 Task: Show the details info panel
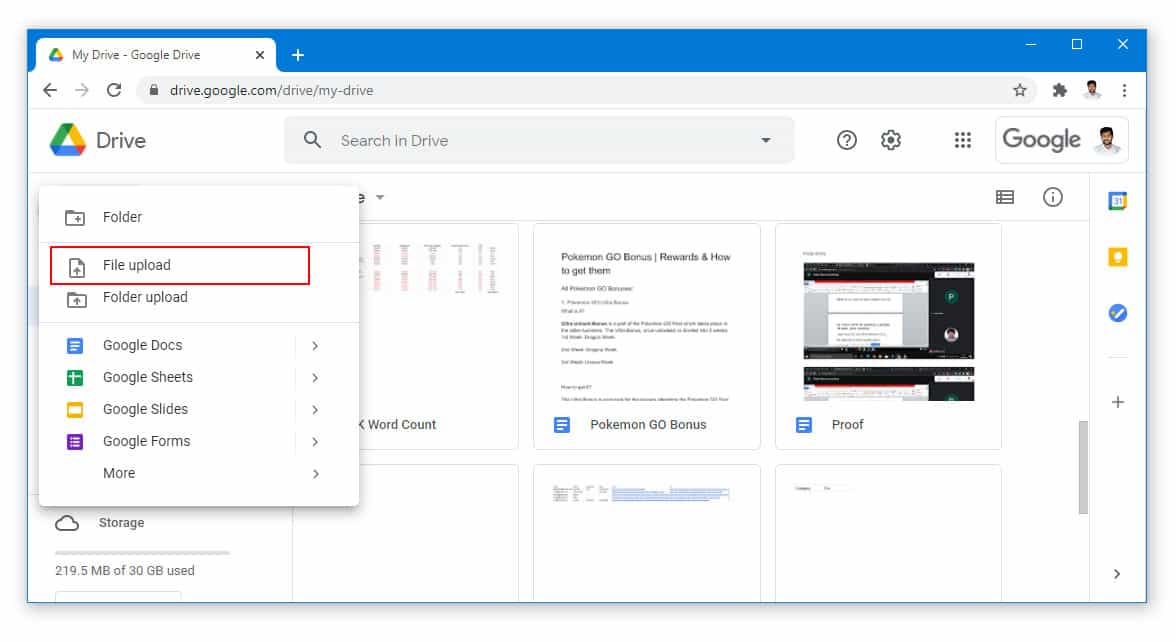click(1052, 197)
